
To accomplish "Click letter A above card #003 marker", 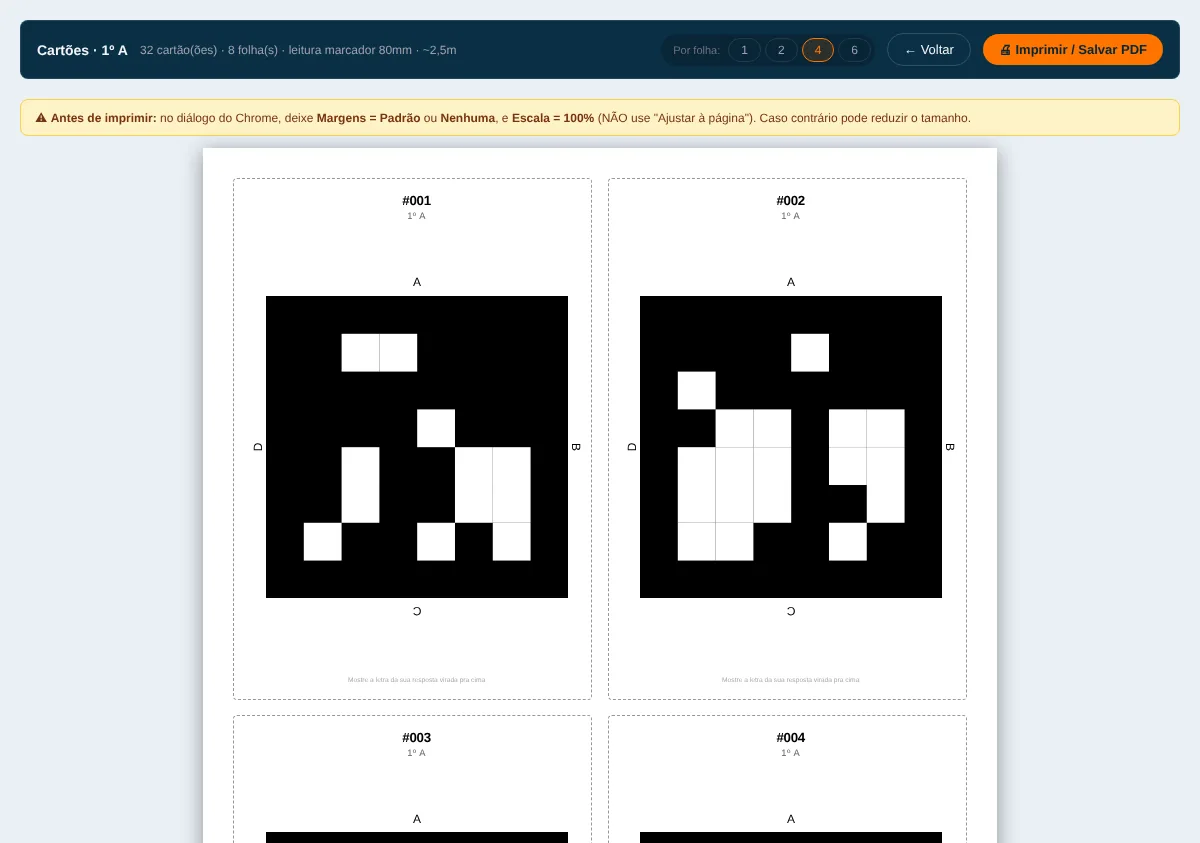I will pyautogui.click(x=417, y=819).
